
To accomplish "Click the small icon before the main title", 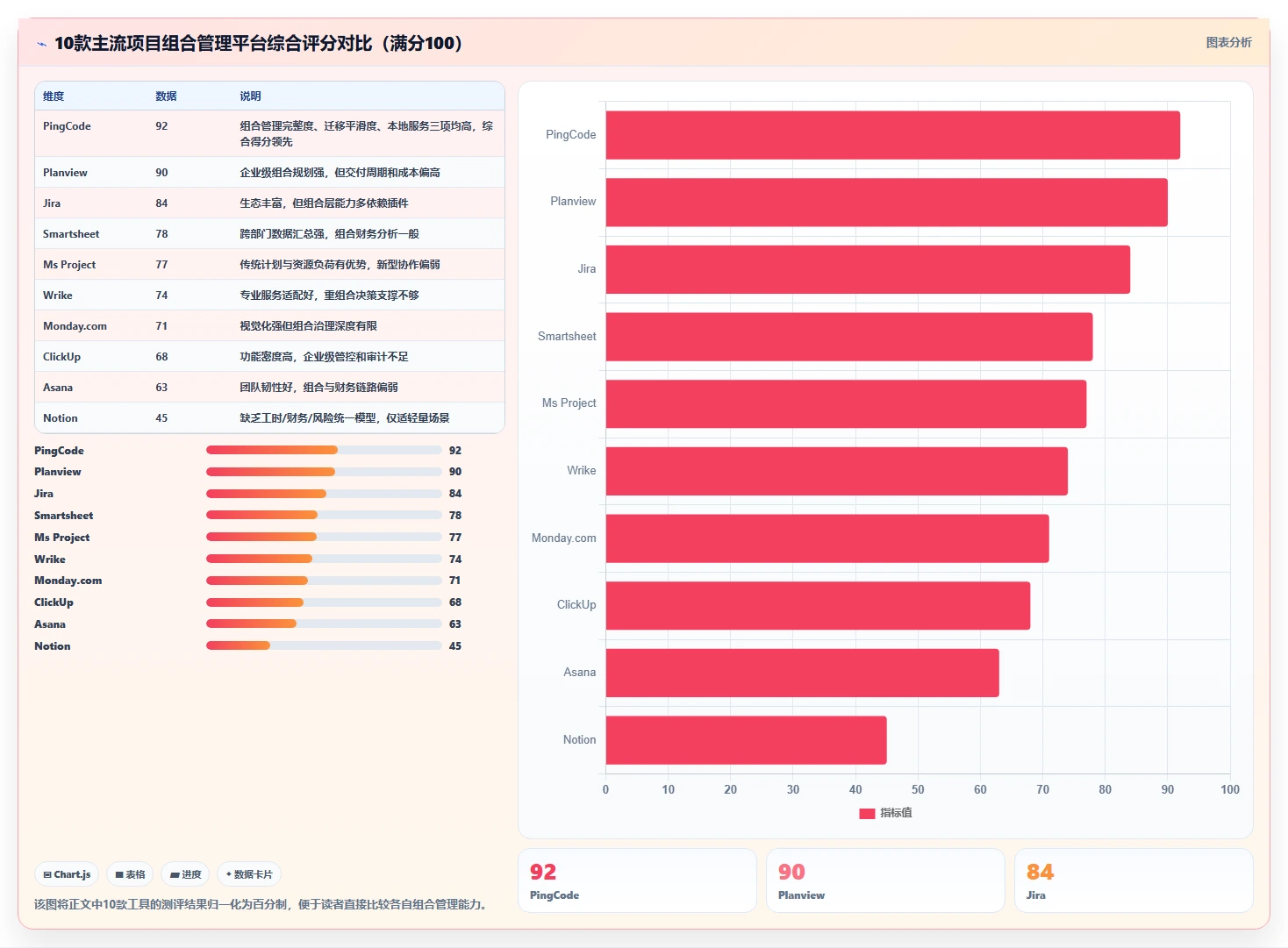I will click(41, 44).
